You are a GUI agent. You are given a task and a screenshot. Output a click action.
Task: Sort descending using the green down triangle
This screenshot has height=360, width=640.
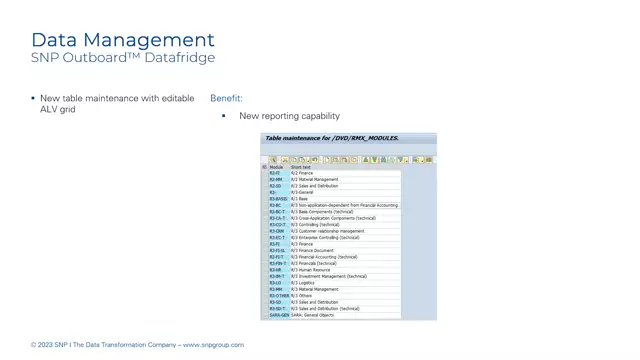375,160
